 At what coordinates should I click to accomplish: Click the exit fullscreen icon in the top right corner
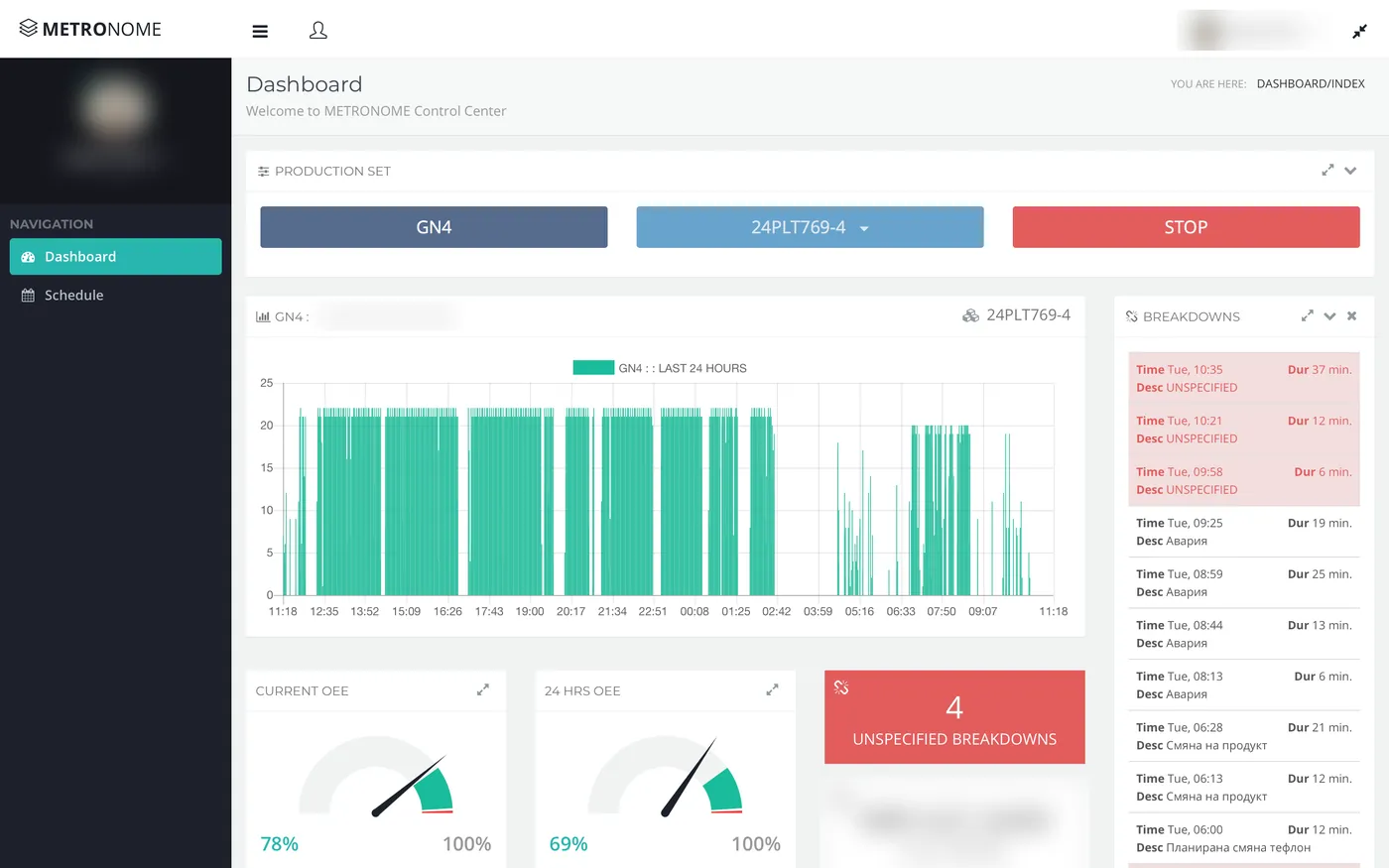1359,32
